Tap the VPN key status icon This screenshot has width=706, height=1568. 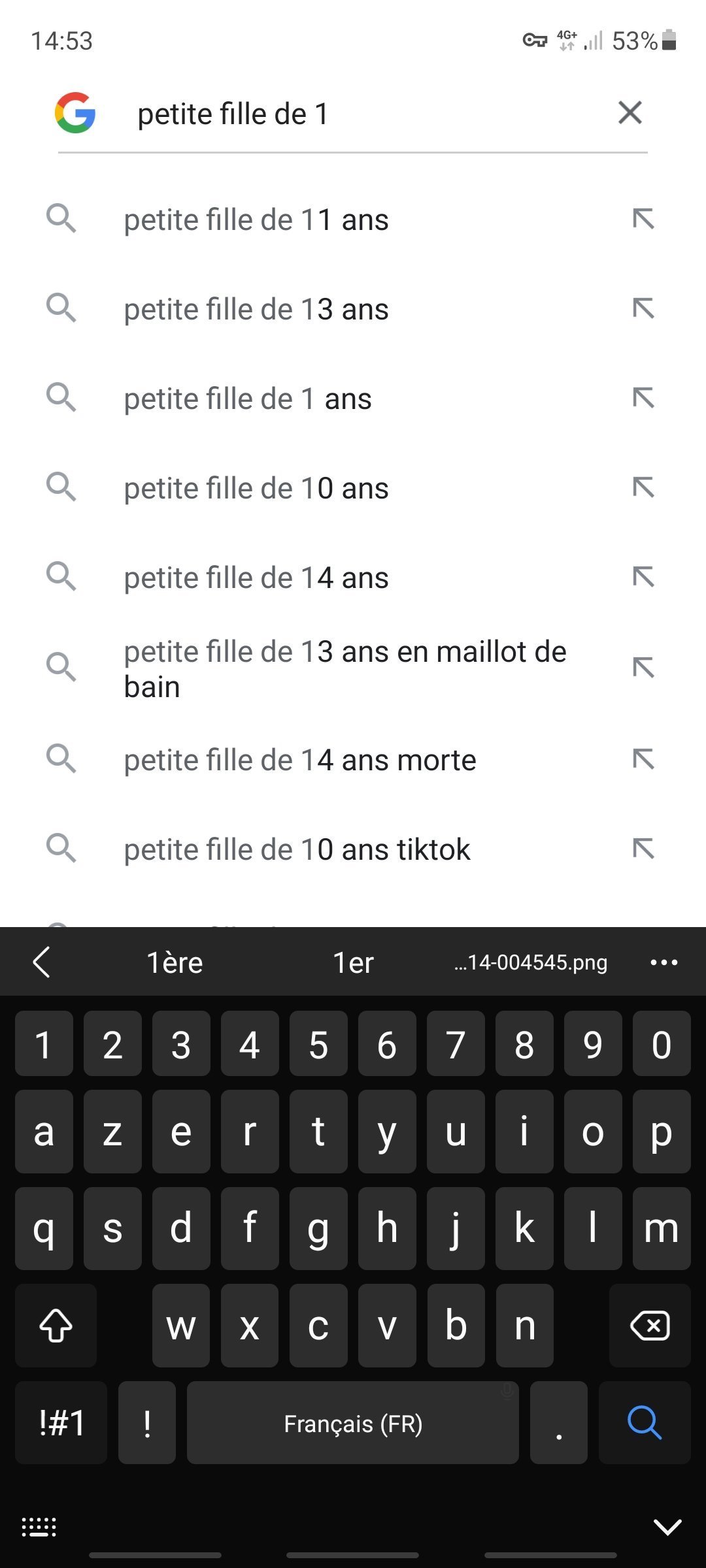coord(535,41)
